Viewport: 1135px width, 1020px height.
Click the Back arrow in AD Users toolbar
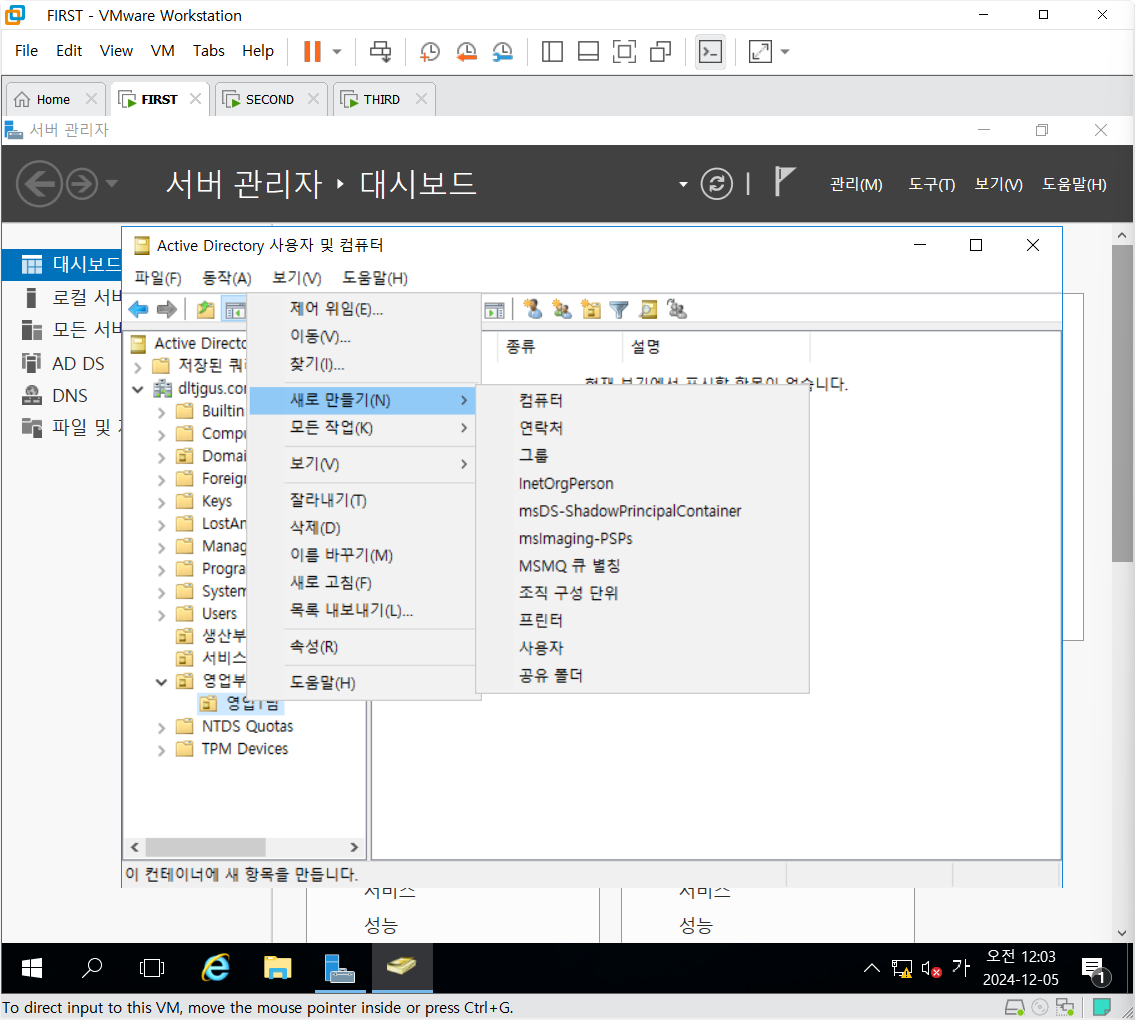coord(138,310)
